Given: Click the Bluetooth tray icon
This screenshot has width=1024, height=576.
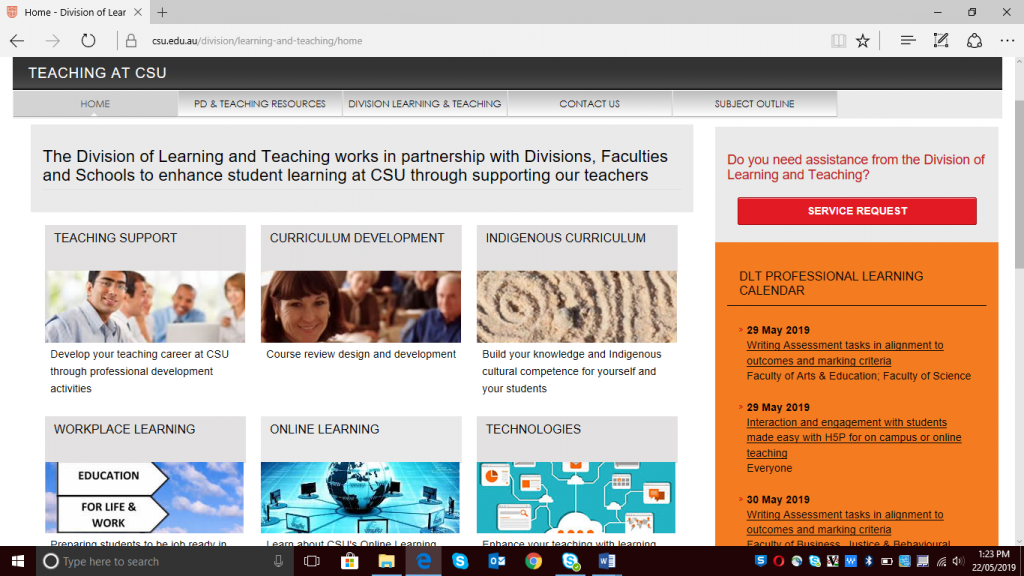Looking at the screenshot, I should coord(869,561).
